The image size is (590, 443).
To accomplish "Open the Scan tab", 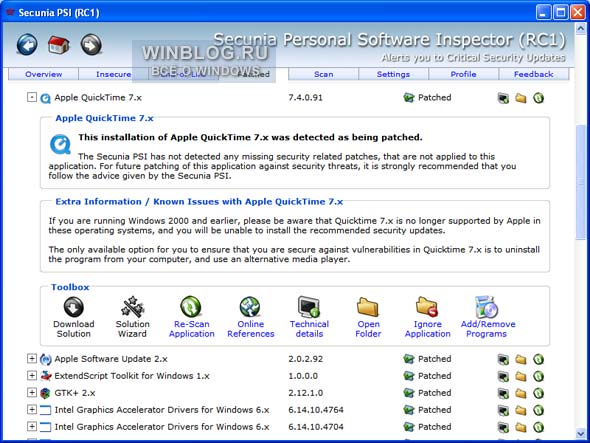I will [x=324, y=74].
